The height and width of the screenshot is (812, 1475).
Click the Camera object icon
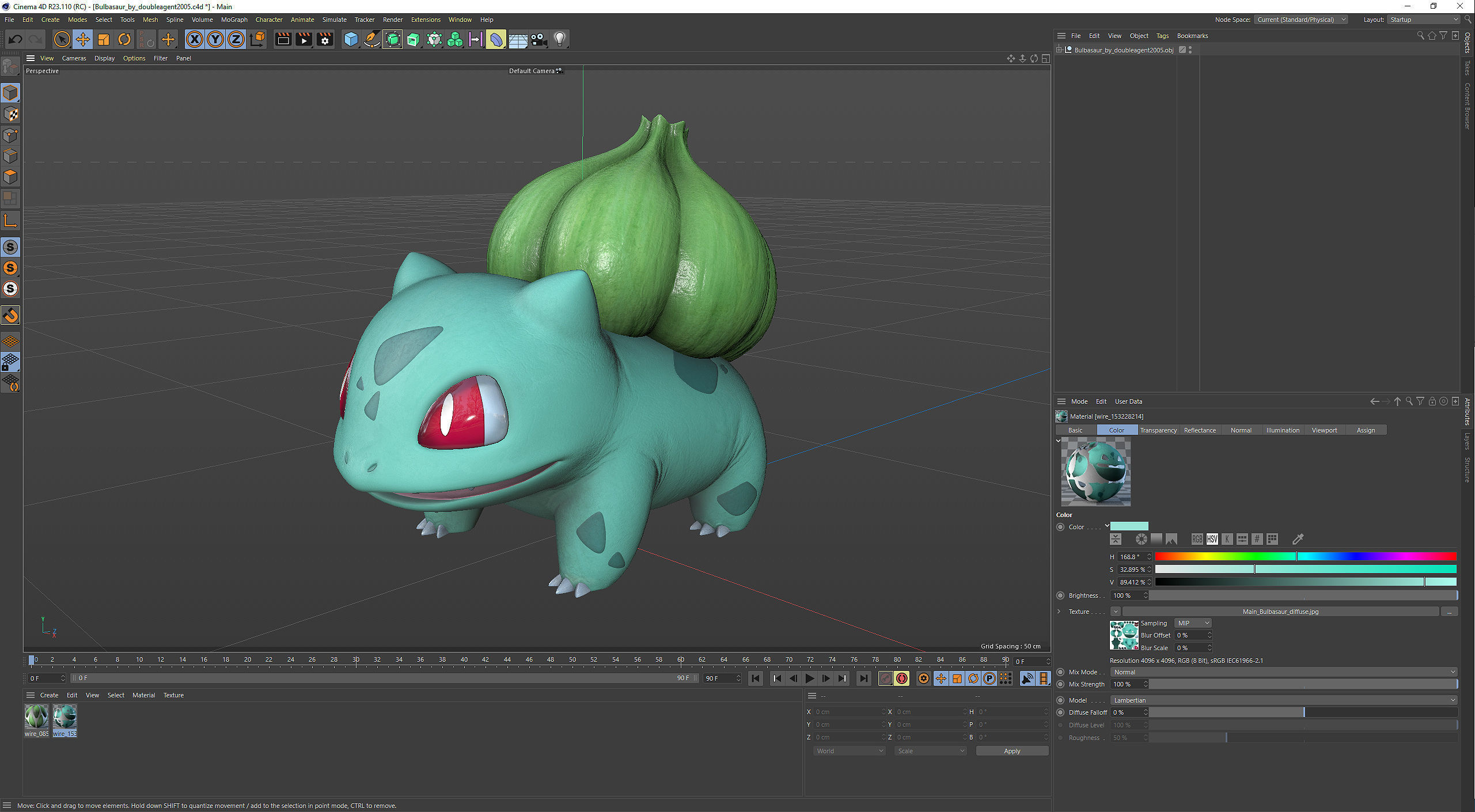point(539,39)
